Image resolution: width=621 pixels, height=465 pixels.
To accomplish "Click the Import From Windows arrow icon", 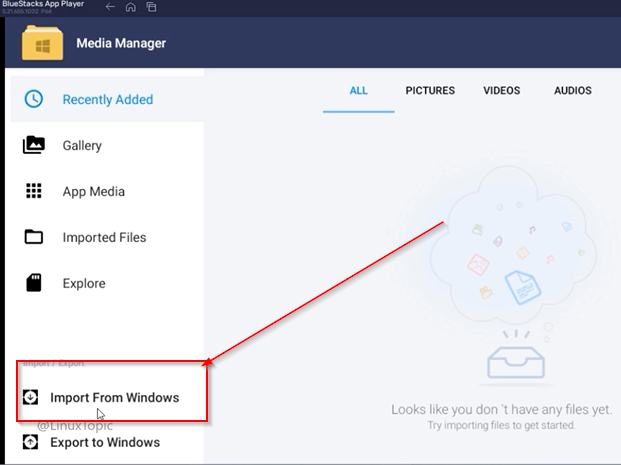I will pyautogui.click(x=30, y=397).
